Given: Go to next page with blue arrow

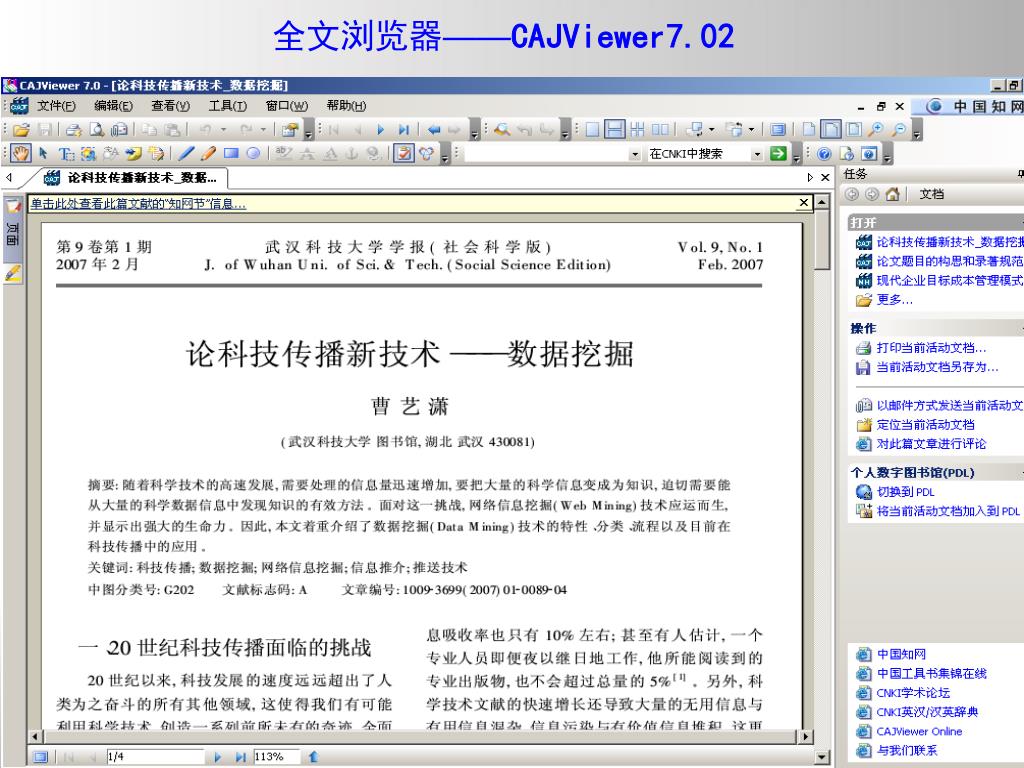Looking at the screenshot, I should pos(380,129).
